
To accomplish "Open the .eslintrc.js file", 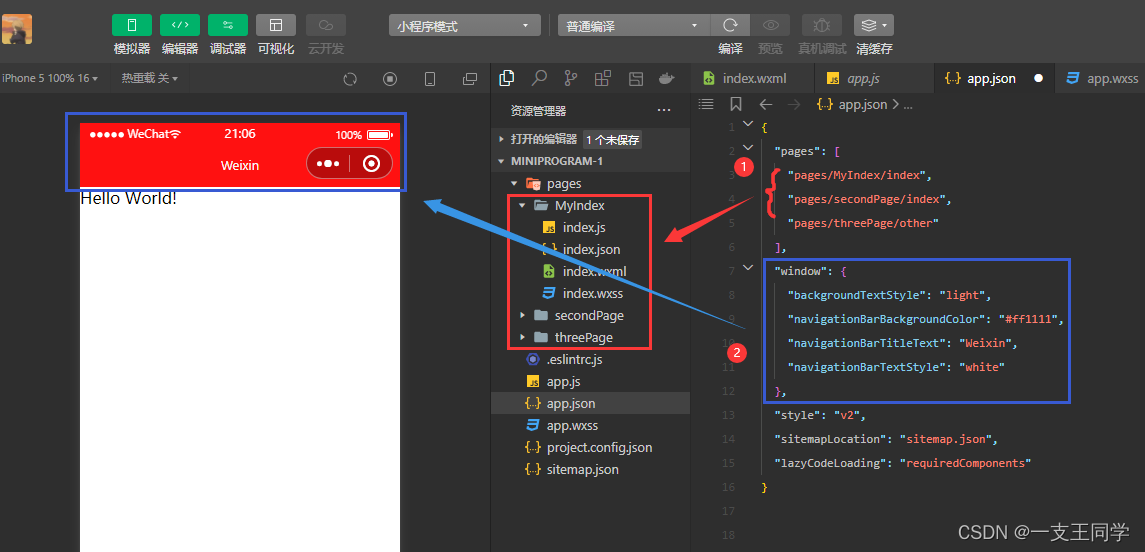I will [x=590, y=359].
